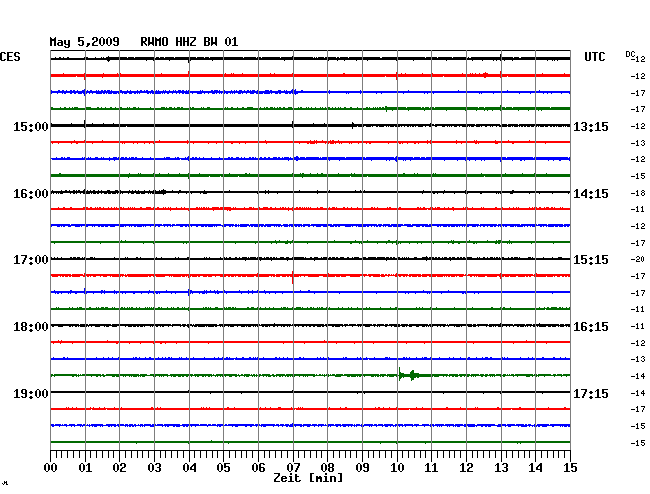Click minute 14 on the time axis
Image resolution: width=650 pixels, height=494 pixels.
coord(535,468)
